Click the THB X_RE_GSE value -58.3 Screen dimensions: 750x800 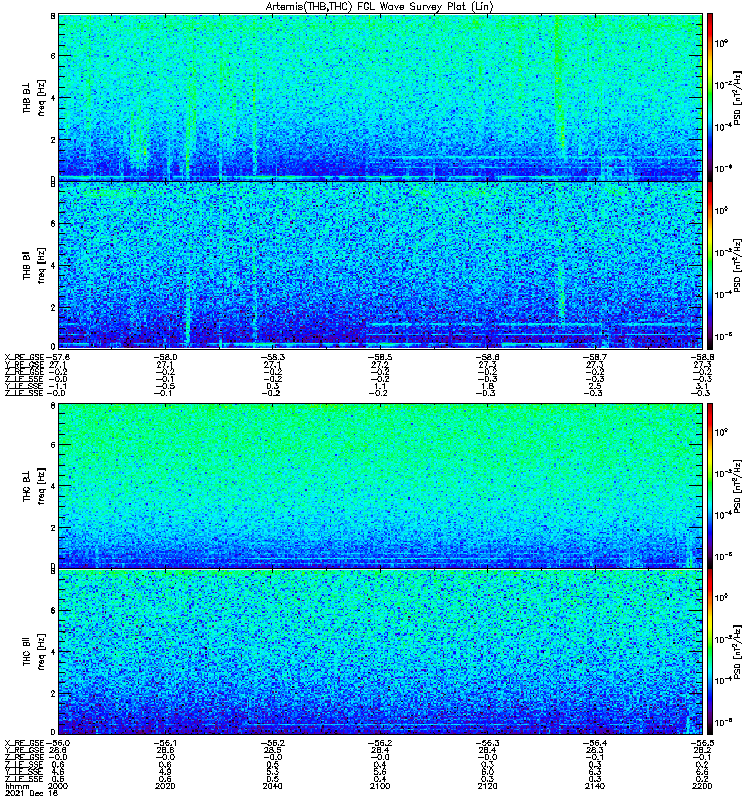[x=272, y=357]
